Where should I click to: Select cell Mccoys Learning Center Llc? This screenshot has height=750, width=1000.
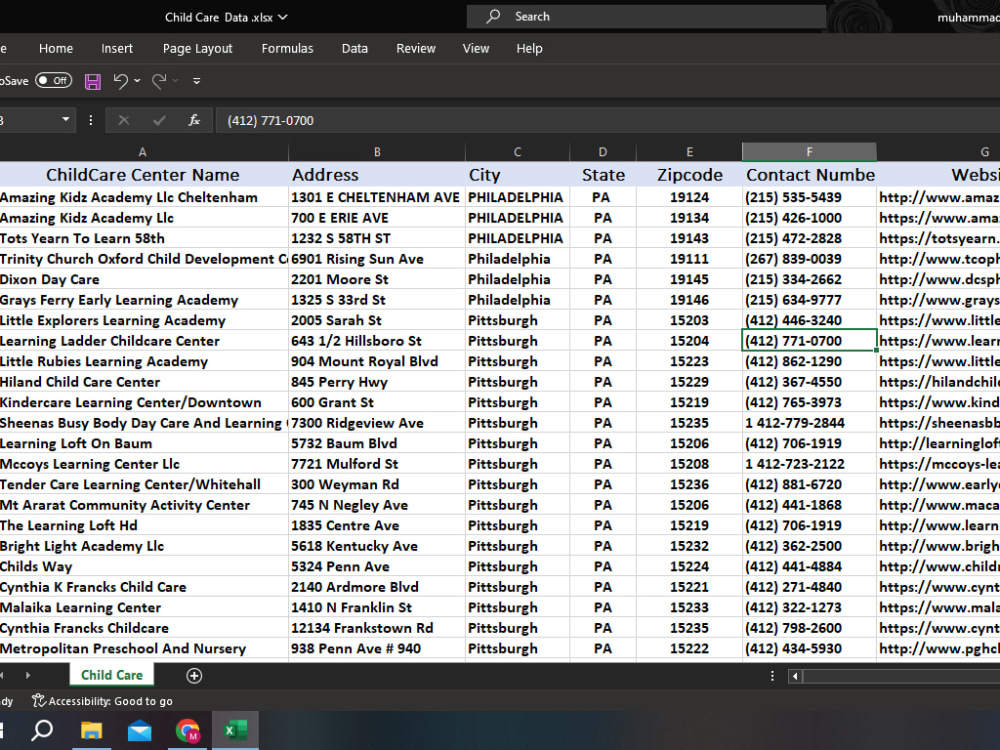[x=143, y=464]
